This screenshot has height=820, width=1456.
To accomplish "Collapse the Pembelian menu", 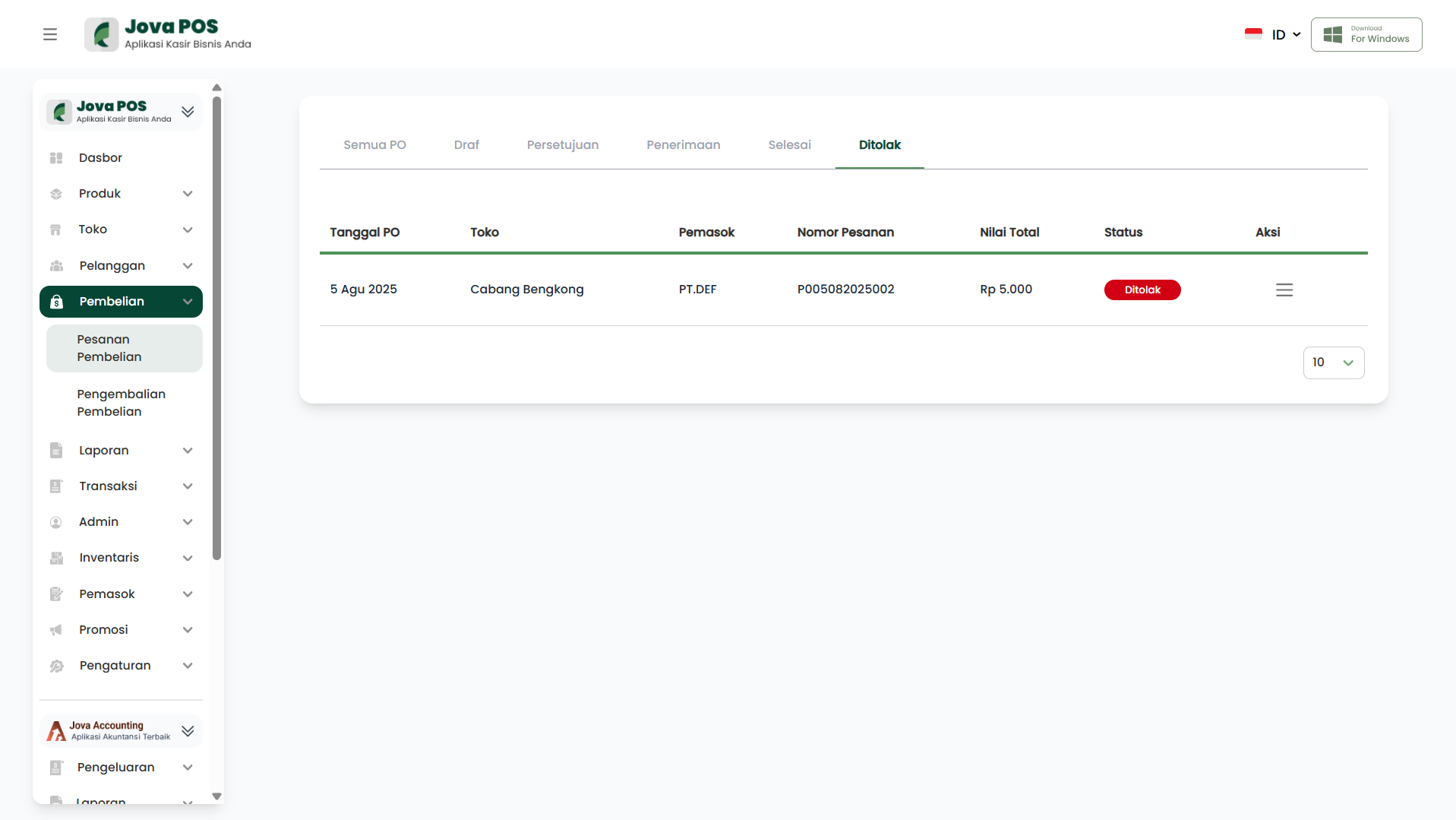I will click(x=188, y=302).
